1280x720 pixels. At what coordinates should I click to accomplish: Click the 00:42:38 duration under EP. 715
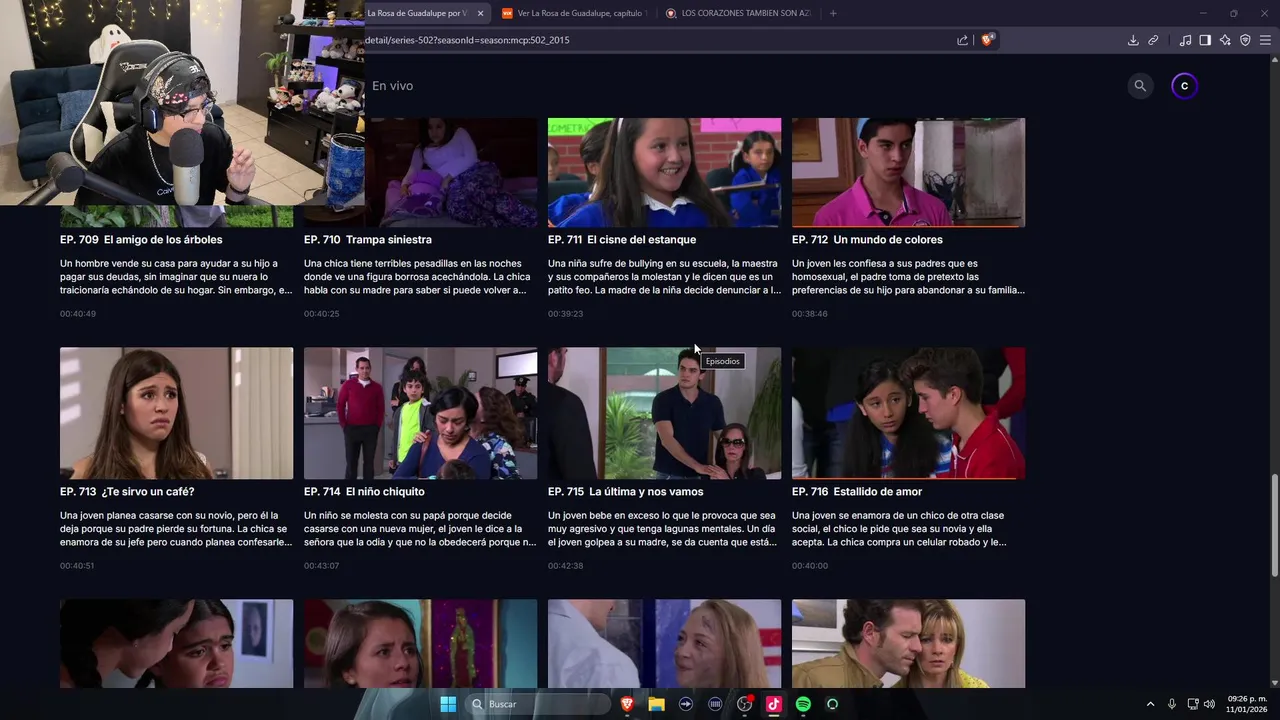[565, 566]
